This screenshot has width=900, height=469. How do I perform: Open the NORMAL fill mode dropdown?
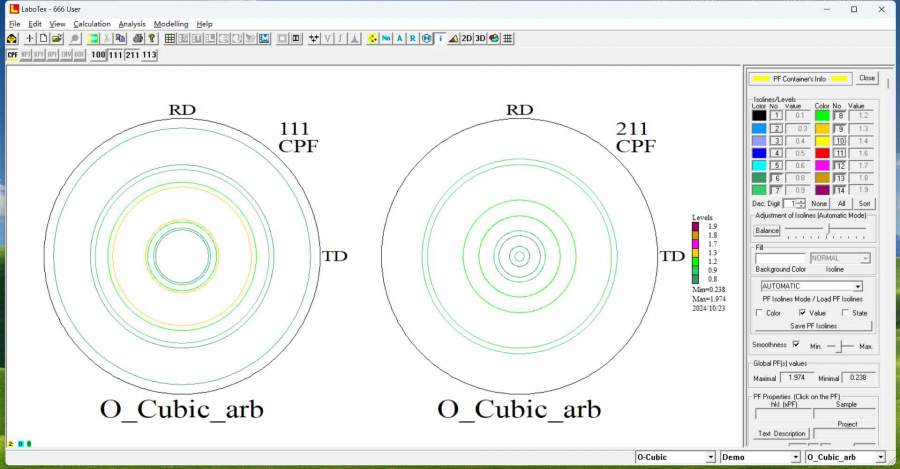864,258
